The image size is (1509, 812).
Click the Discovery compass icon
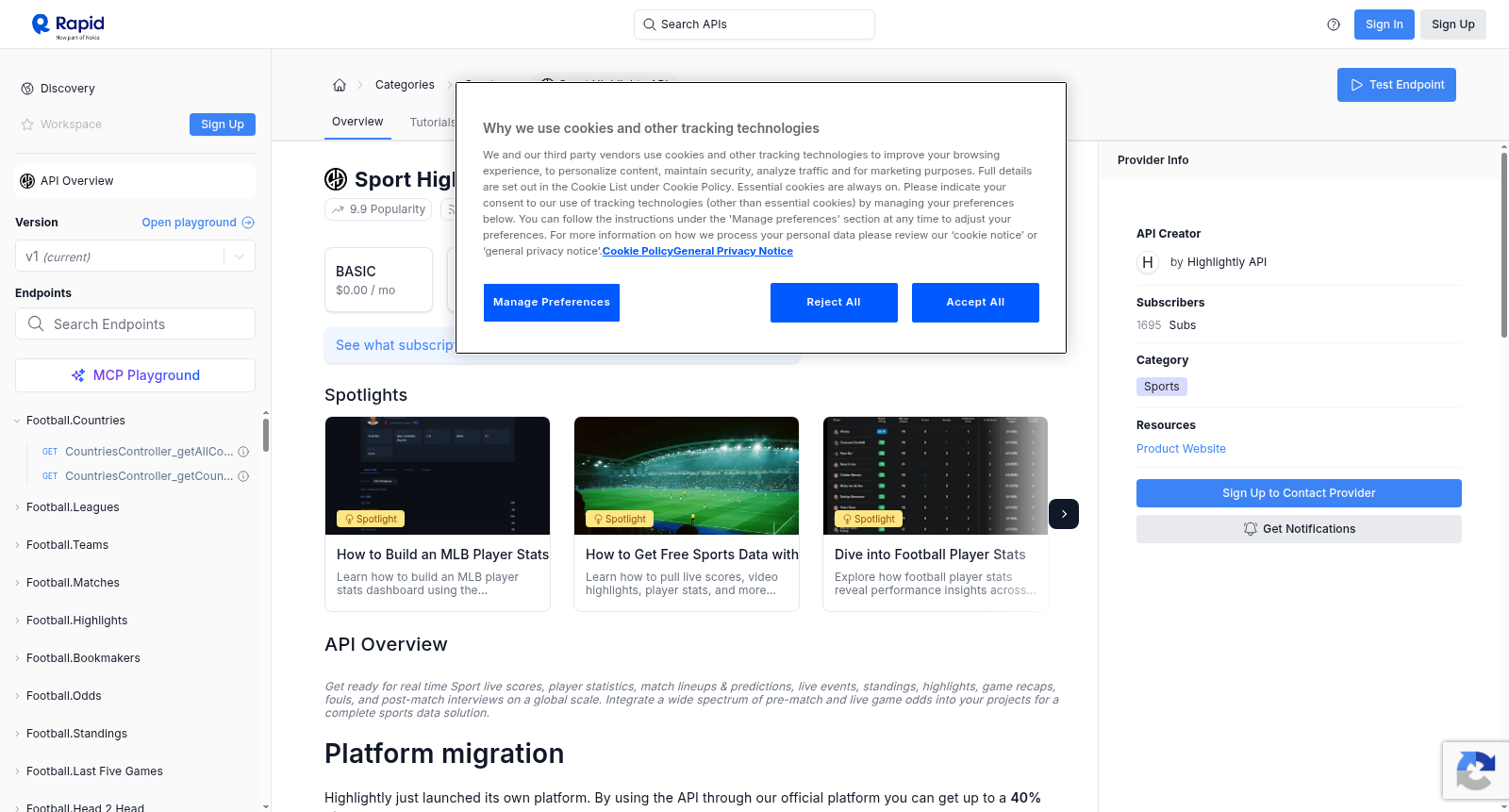[27, 89]
